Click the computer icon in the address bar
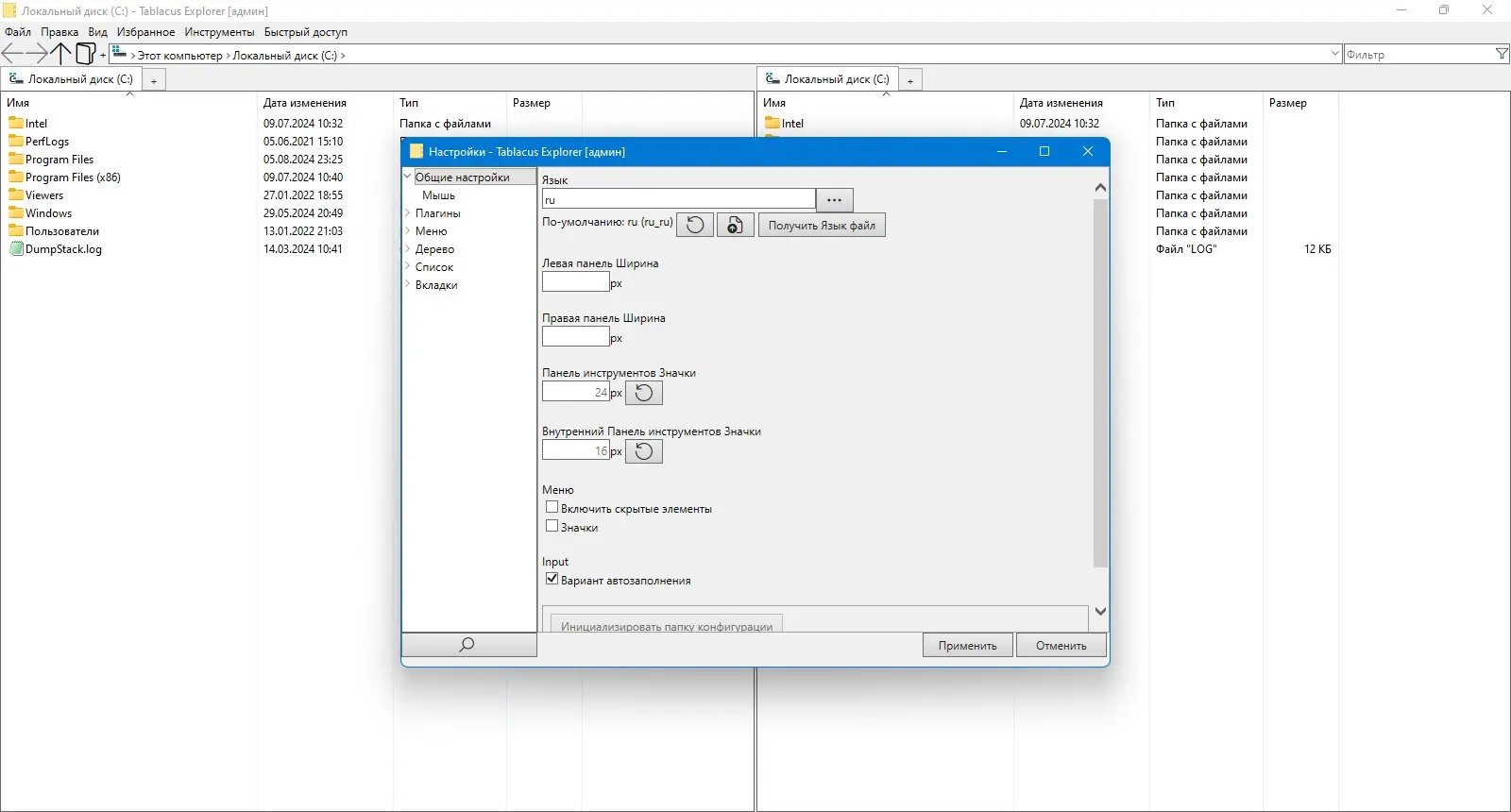Image resolution: width=1511 pixels, height=812 pixels. [x=120, y=53]
